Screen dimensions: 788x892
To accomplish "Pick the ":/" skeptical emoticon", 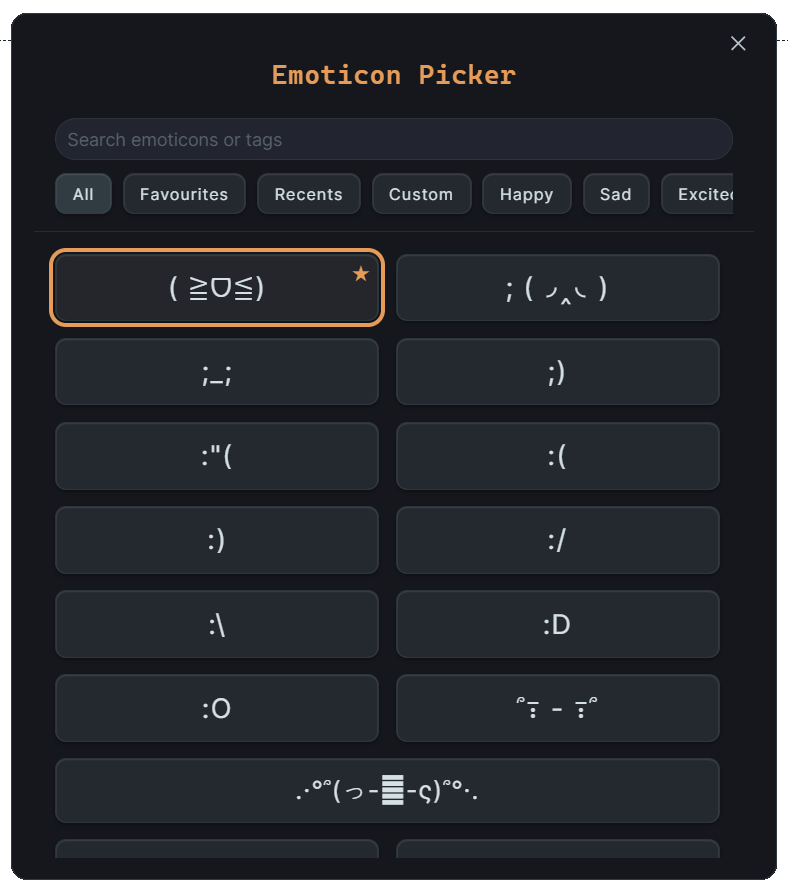I will (x=557, y=540).
